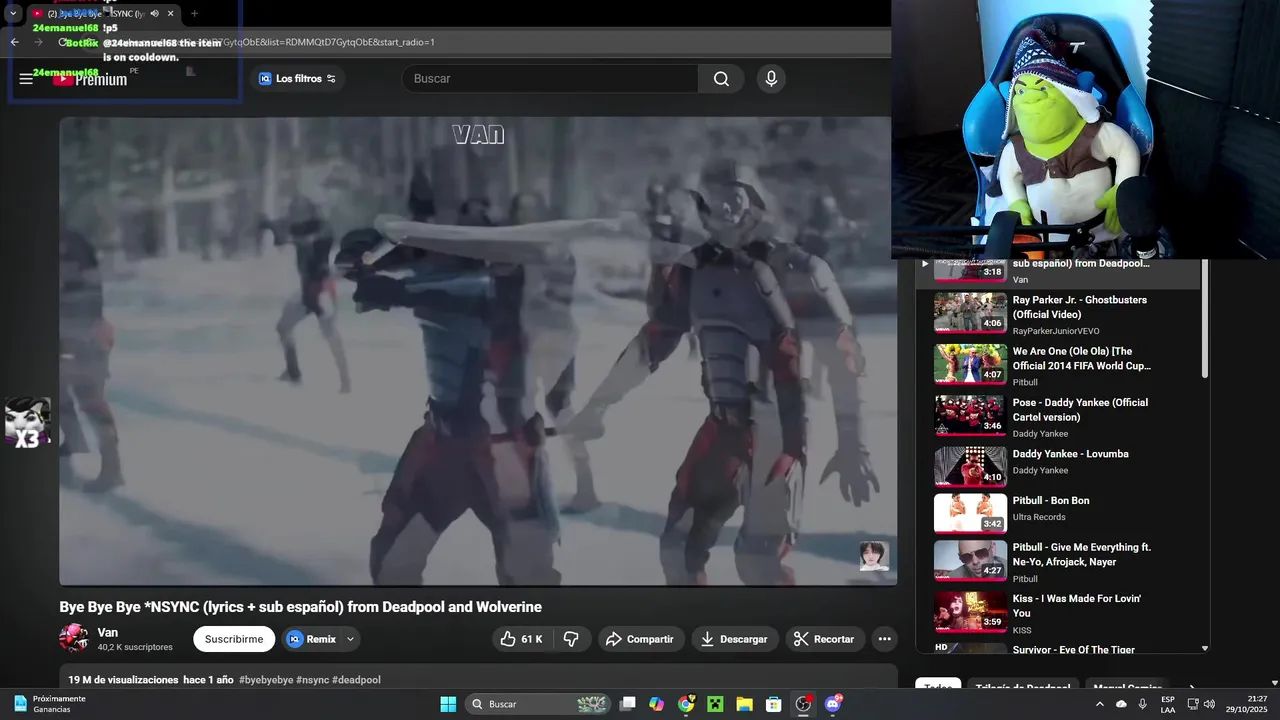Pause the Deadpool video player
Image resolution: width=1280 pixels, height=720 pixels.
click(x=478, y=351)
